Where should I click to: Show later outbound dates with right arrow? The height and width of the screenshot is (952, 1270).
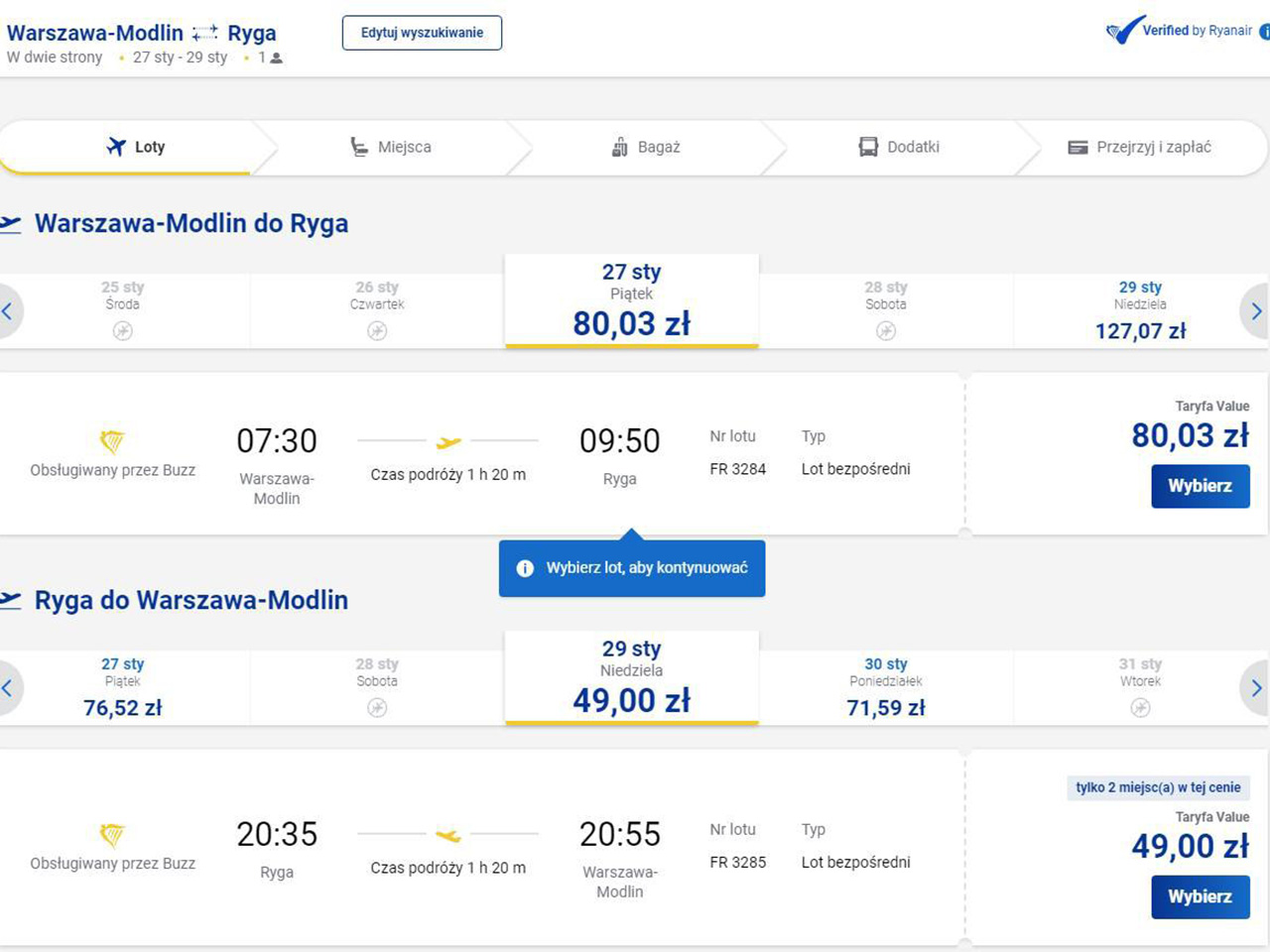tap(1255, 311)
